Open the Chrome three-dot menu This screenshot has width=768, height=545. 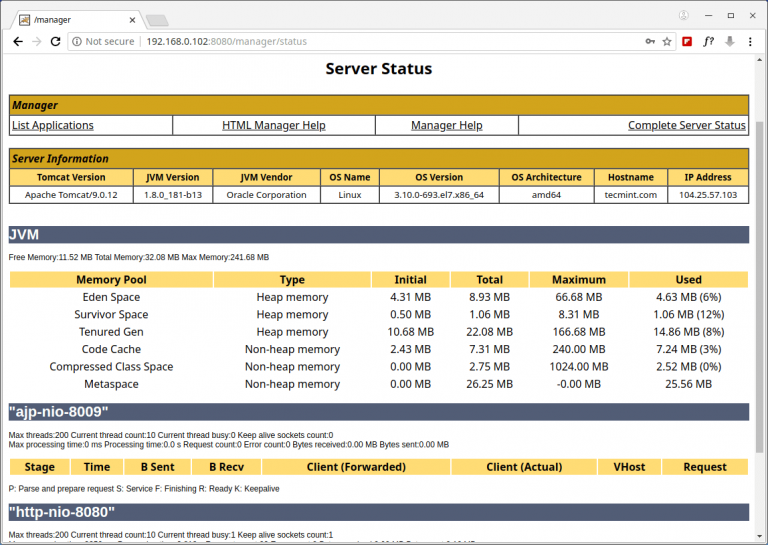click(752, 42)
